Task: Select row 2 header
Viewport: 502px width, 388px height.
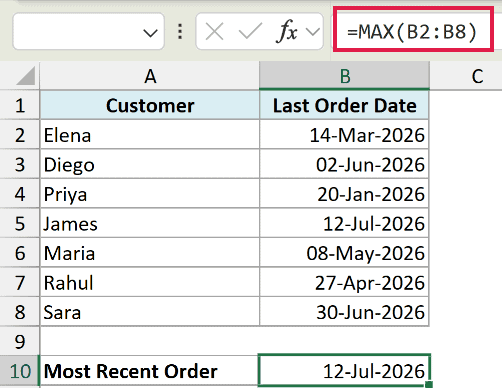Action: (20, 135)
